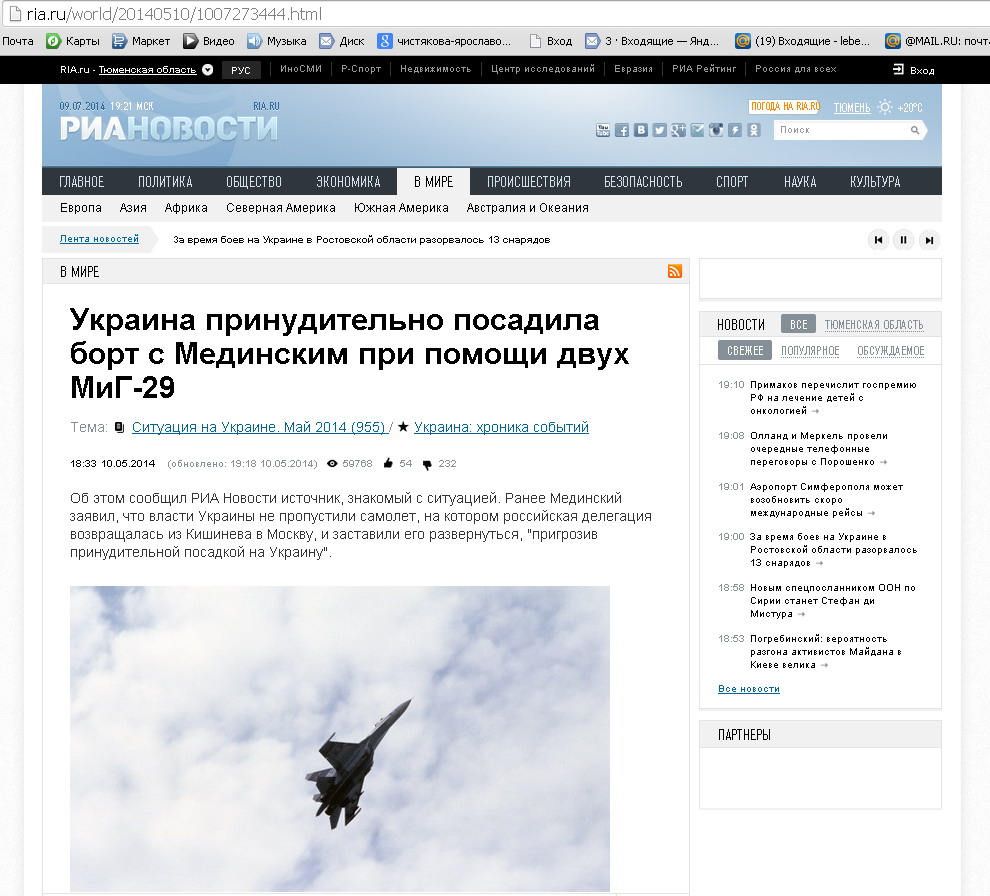Click the thumbs-up like icon
Screen dimensions: 990x896
point(388,463)
